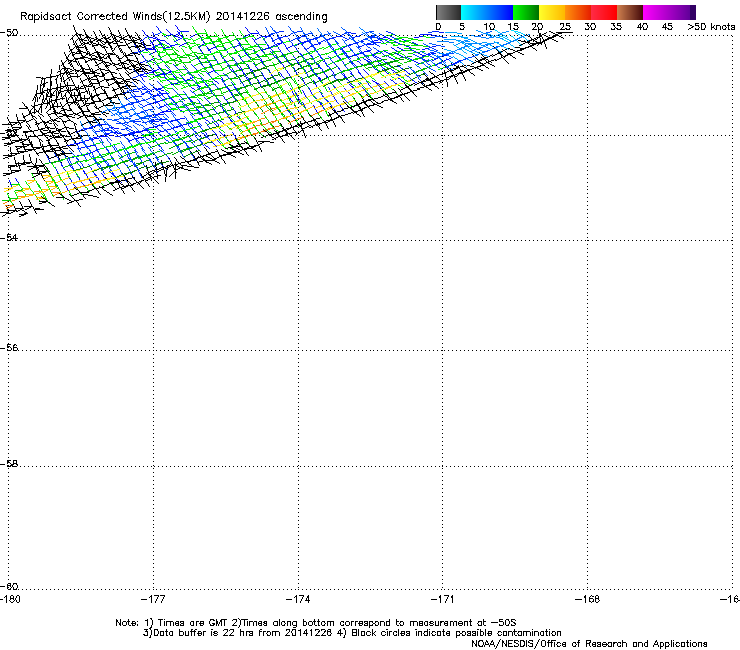Viewport: 740px width, 650px height.
Task: Click the '10' legend scale number
Action: coord(489,27)
